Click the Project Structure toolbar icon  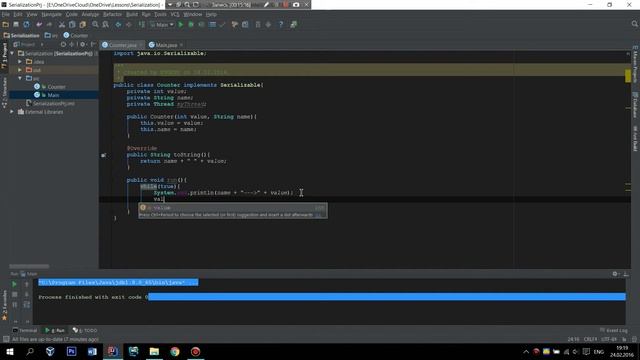(245, 24)
